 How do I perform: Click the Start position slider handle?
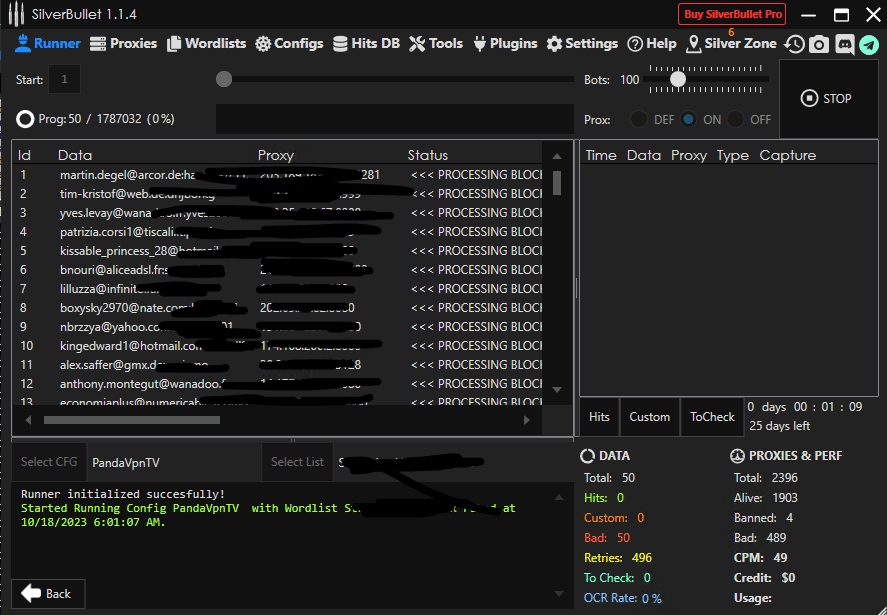pyautogui.click(x=224, y=79)
